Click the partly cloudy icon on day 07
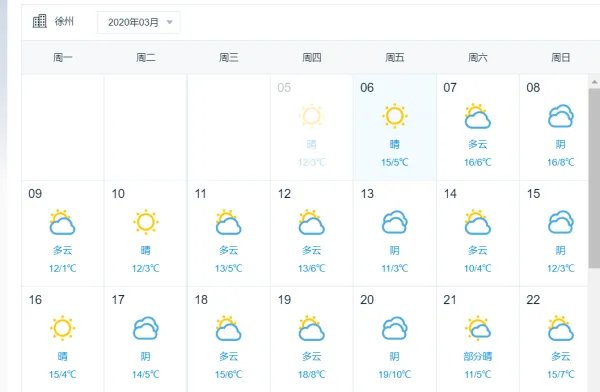This screenshot has width=600, height=392. 478,116
